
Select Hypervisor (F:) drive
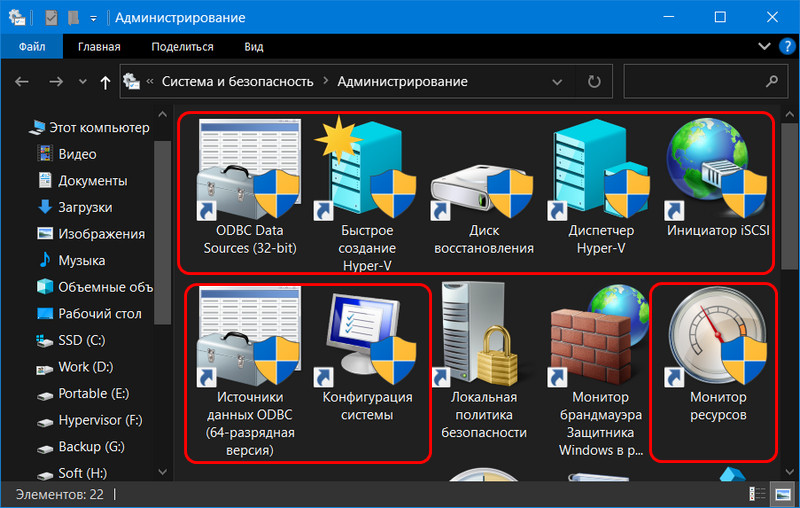89,420
